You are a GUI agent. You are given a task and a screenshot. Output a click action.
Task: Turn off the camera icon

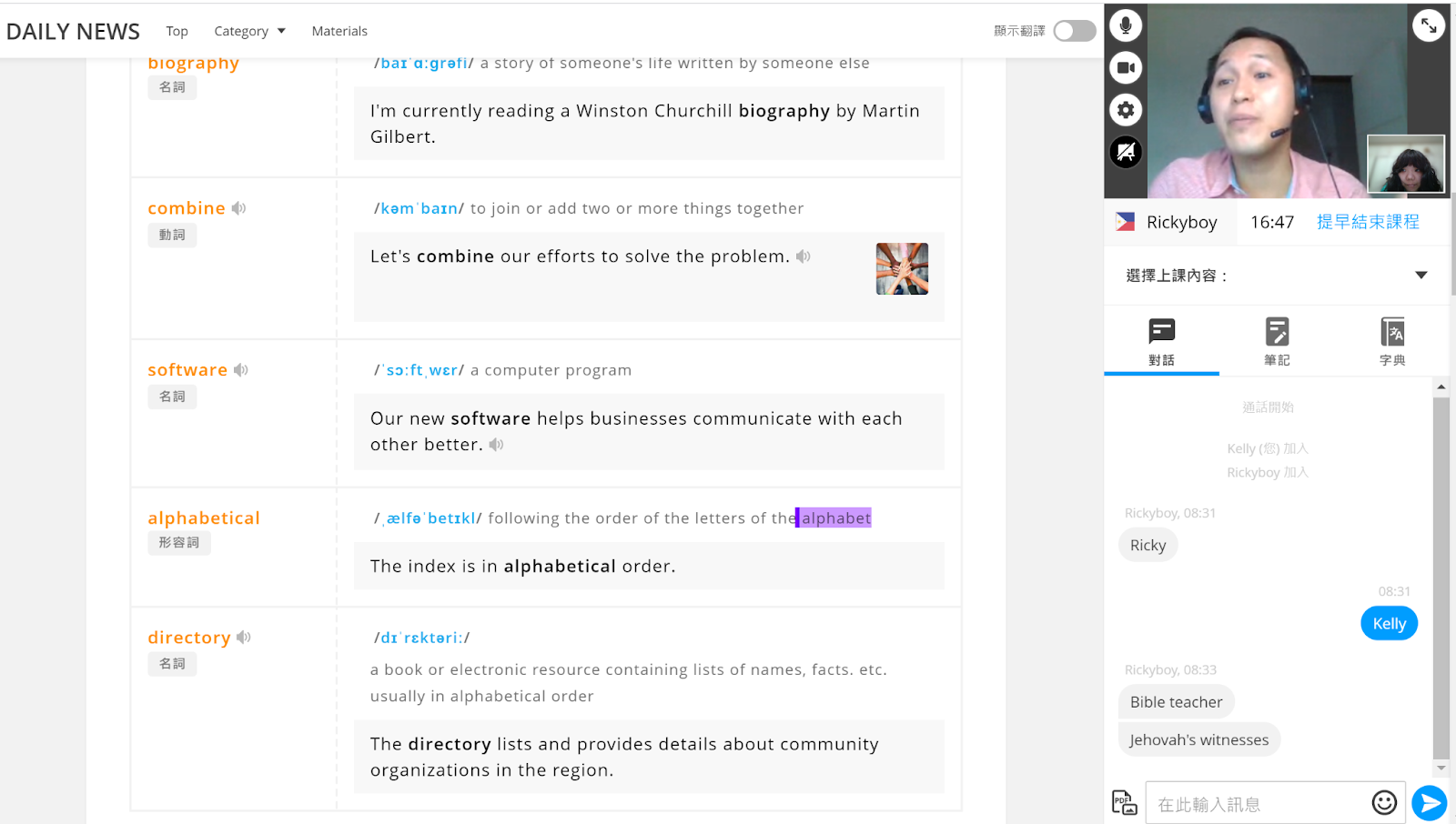coord(1126,67)
